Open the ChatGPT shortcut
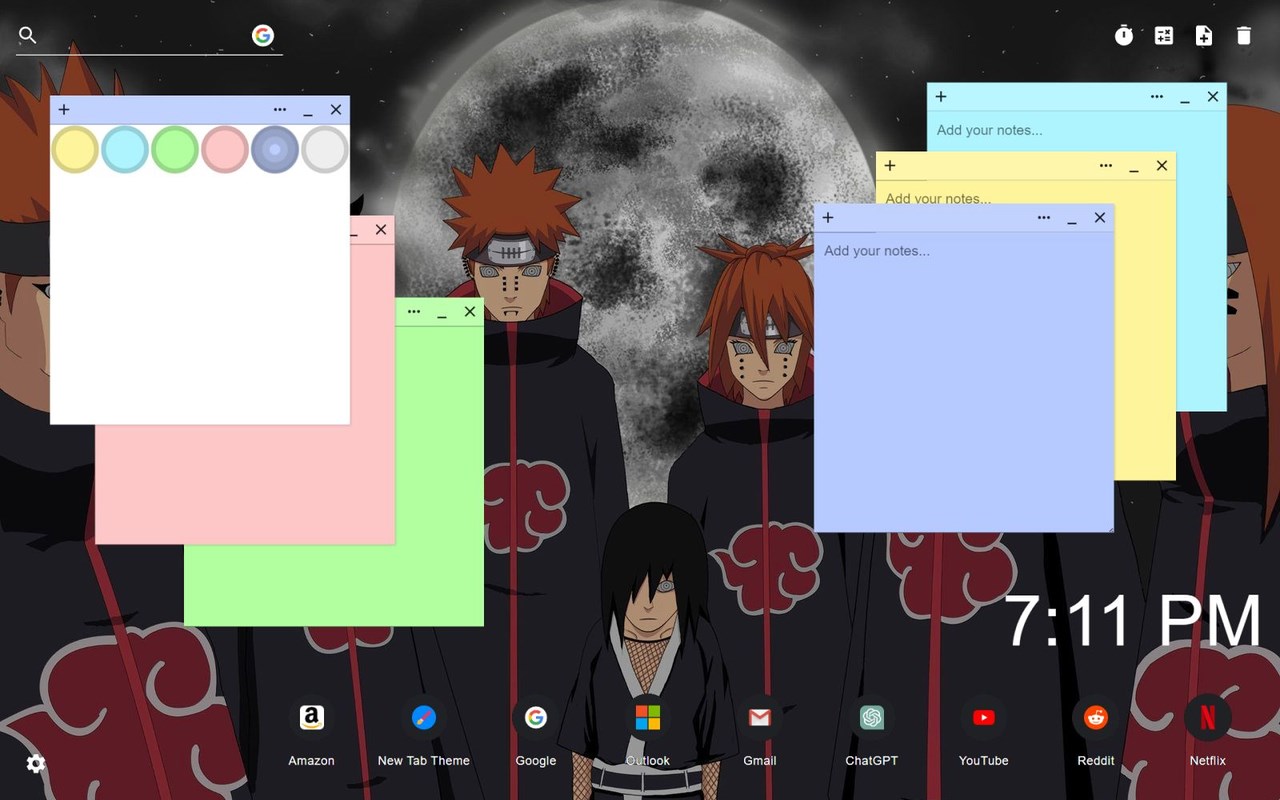This screenshot has width=1280, height=800. [x=871, y=718]
